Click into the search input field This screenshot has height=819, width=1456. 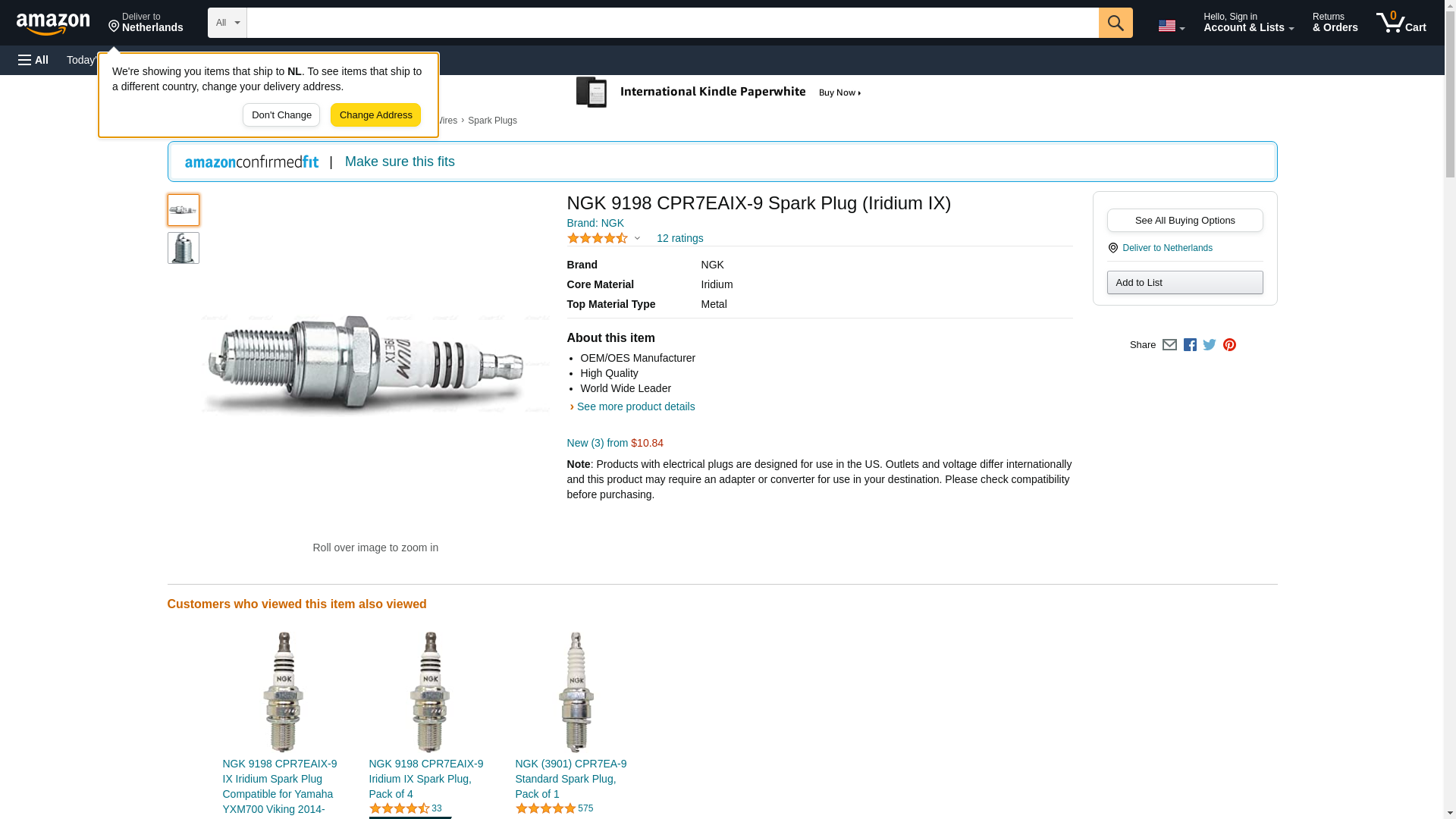672,23
